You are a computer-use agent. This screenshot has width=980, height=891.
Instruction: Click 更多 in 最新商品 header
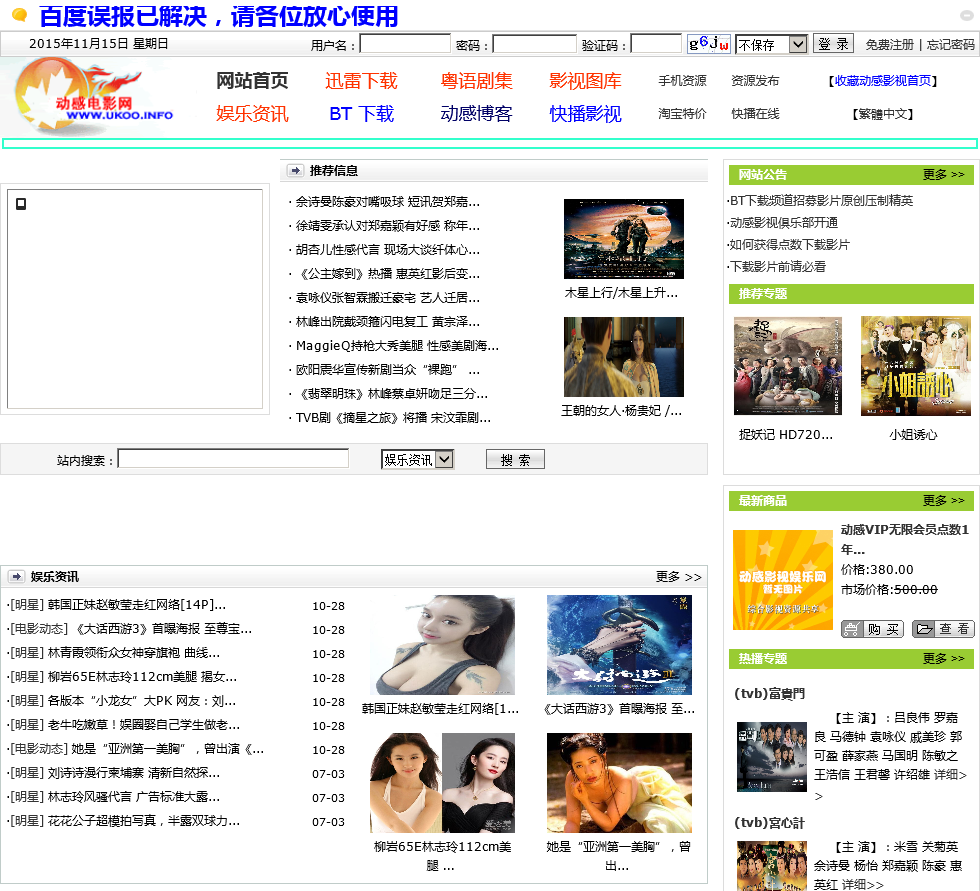[944, 500]
